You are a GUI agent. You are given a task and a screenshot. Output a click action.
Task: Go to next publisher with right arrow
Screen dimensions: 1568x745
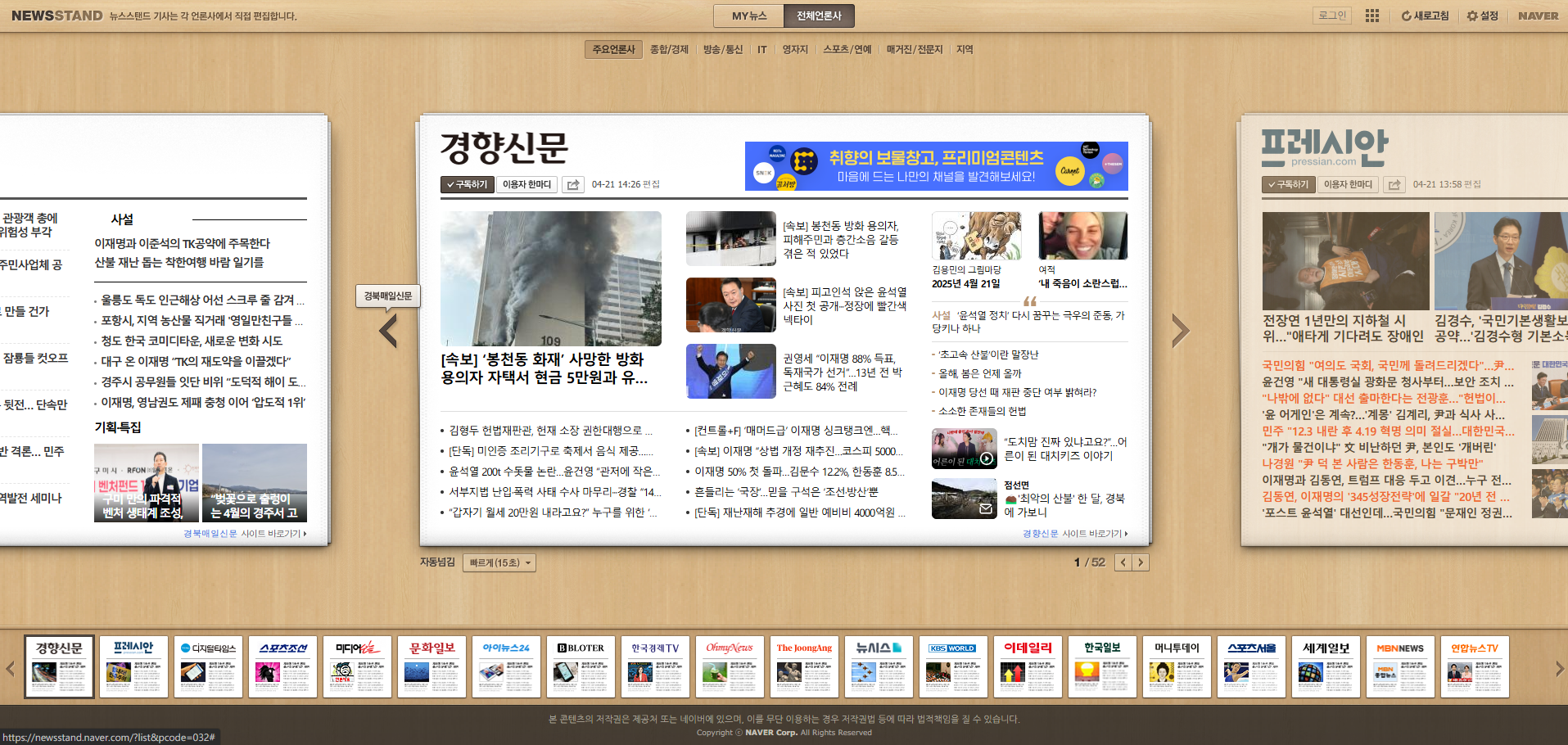coord(1180,331)
